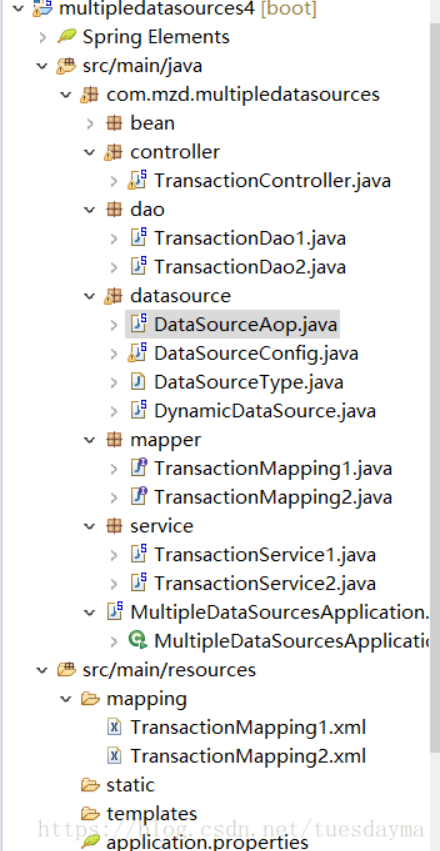The width and height of the screenshot is (440, 851).
Task: Select TransactionService2.java file
Action: point(265,583)
